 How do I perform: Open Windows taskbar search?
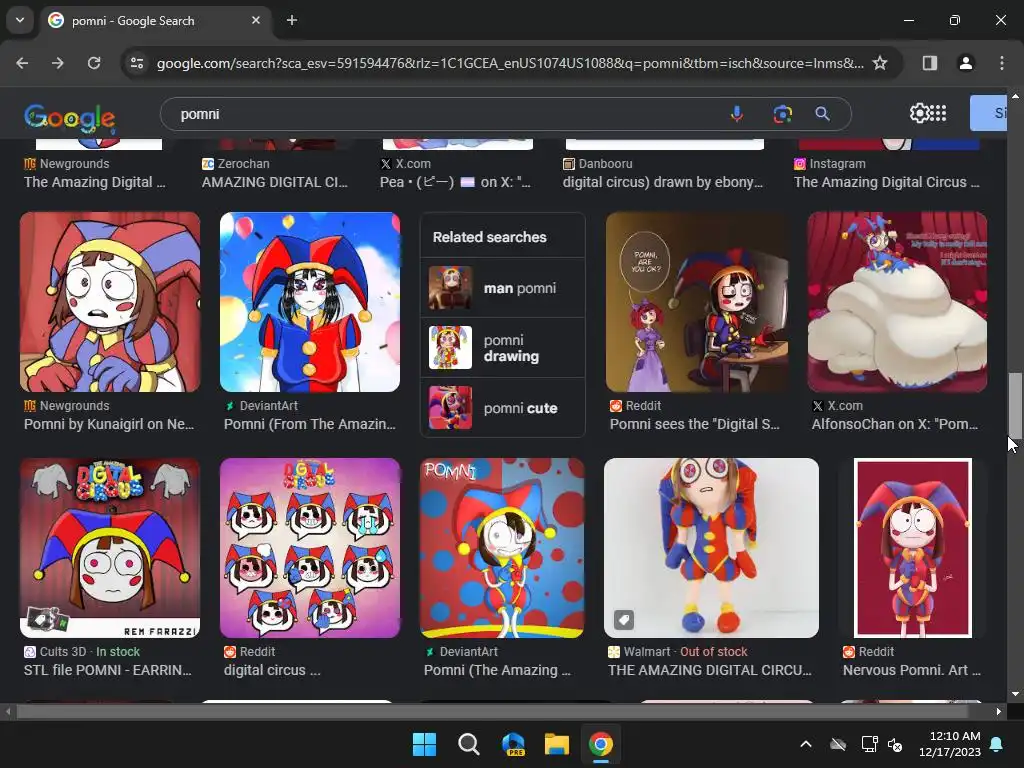[468, 744]
